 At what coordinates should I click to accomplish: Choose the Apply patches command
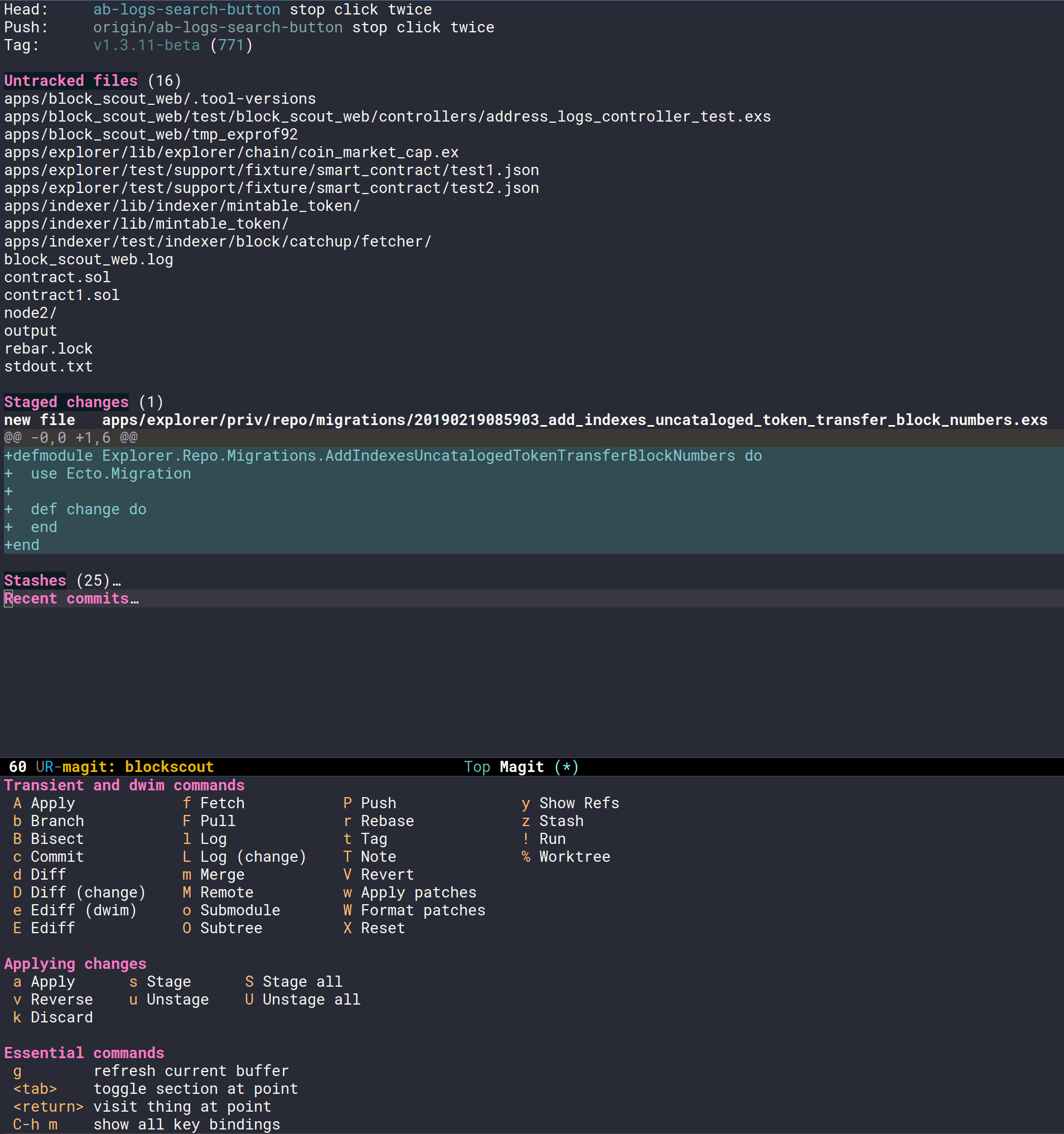(409, 892)
